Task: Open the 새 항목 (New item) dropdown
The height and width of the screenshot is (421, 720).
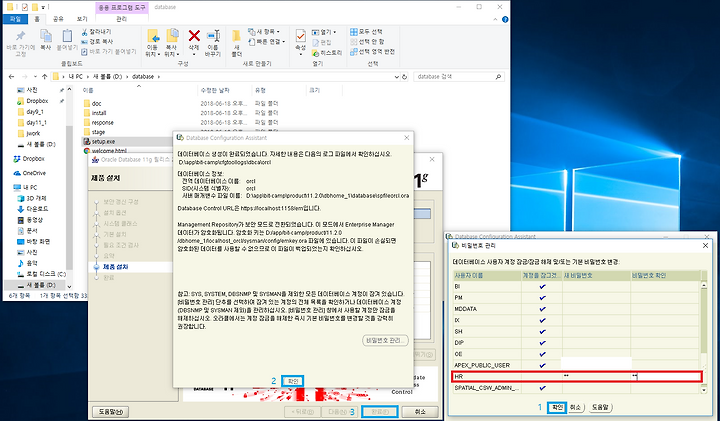Action: pos(264,32)
